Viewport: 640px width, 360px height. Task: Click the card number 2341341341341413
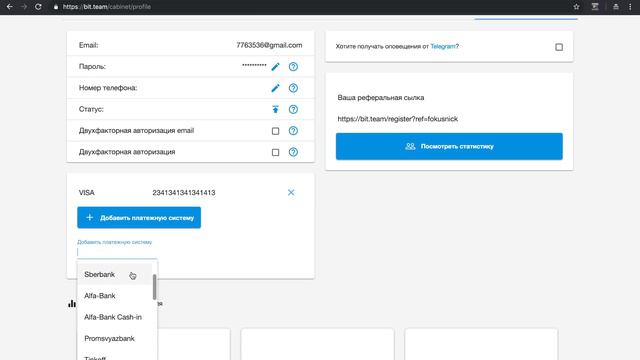[x=184, y=192]
